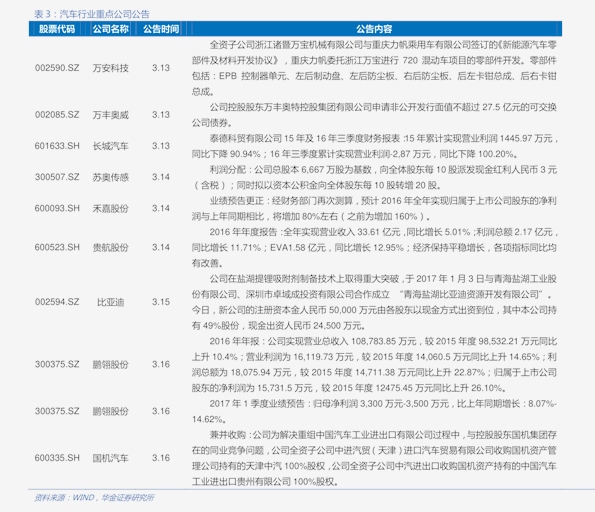The width and height of the screenshot is (595, 512).
Task: Click date 3.13 in the 长城汽车 row
Action: tap(161, 146)
